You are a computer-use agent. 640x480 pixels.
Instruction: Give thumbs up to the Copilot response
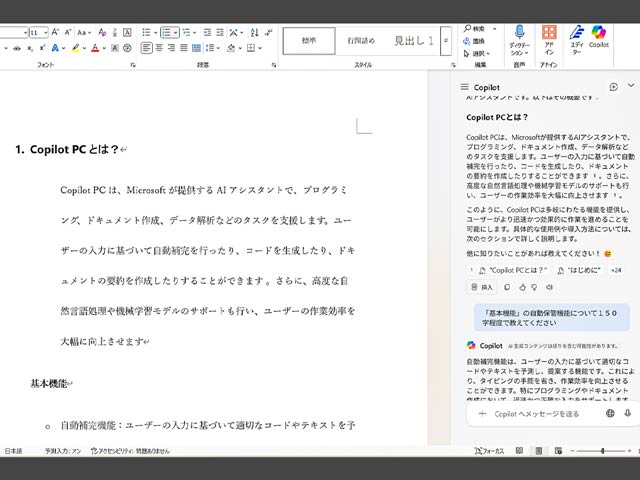coord(522,287)
